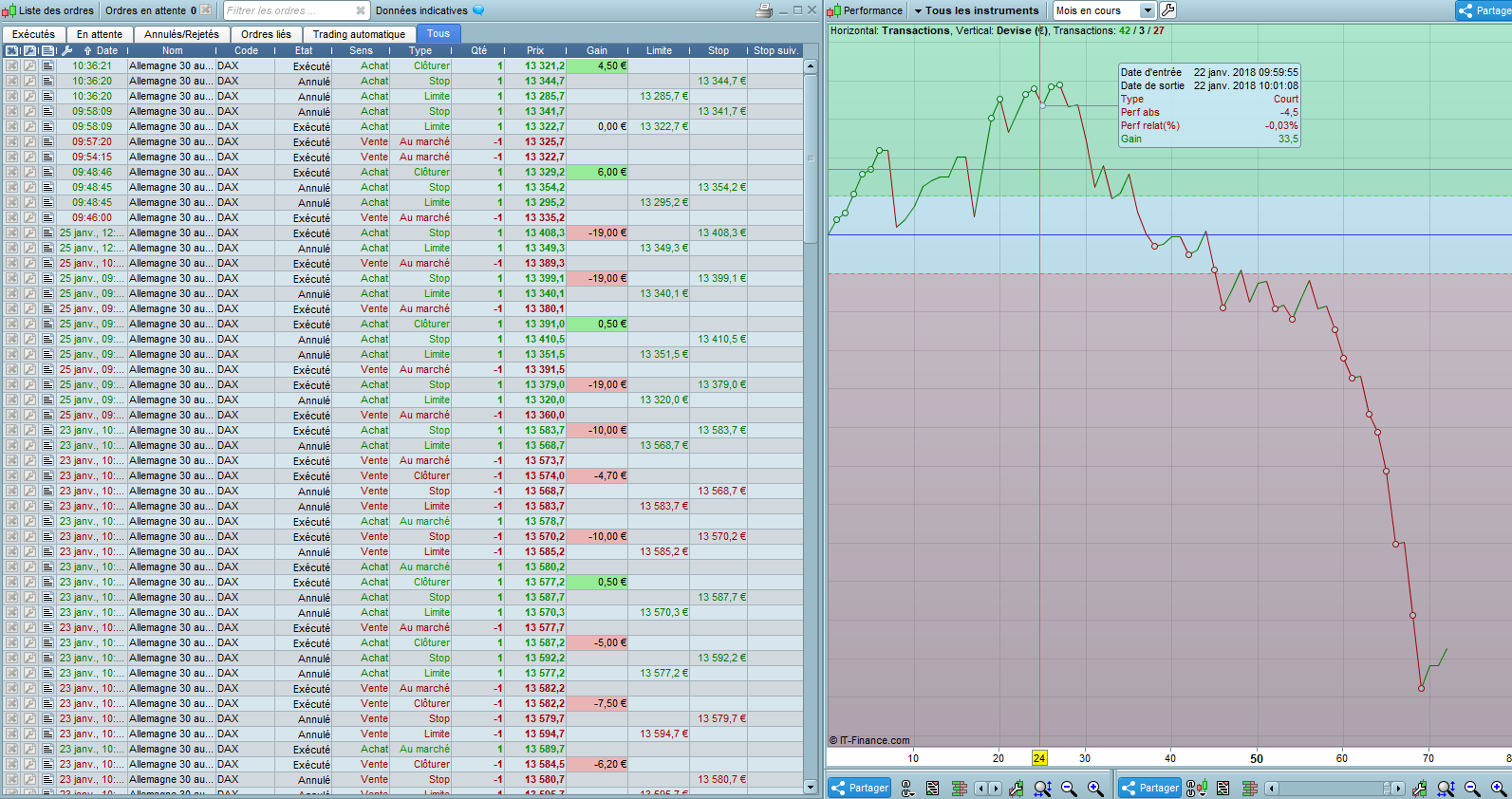Viewport: 1512px width, 799px height.
Task: Zoom in on the lower-left chart toolbar
Action: pos(1095,789)
